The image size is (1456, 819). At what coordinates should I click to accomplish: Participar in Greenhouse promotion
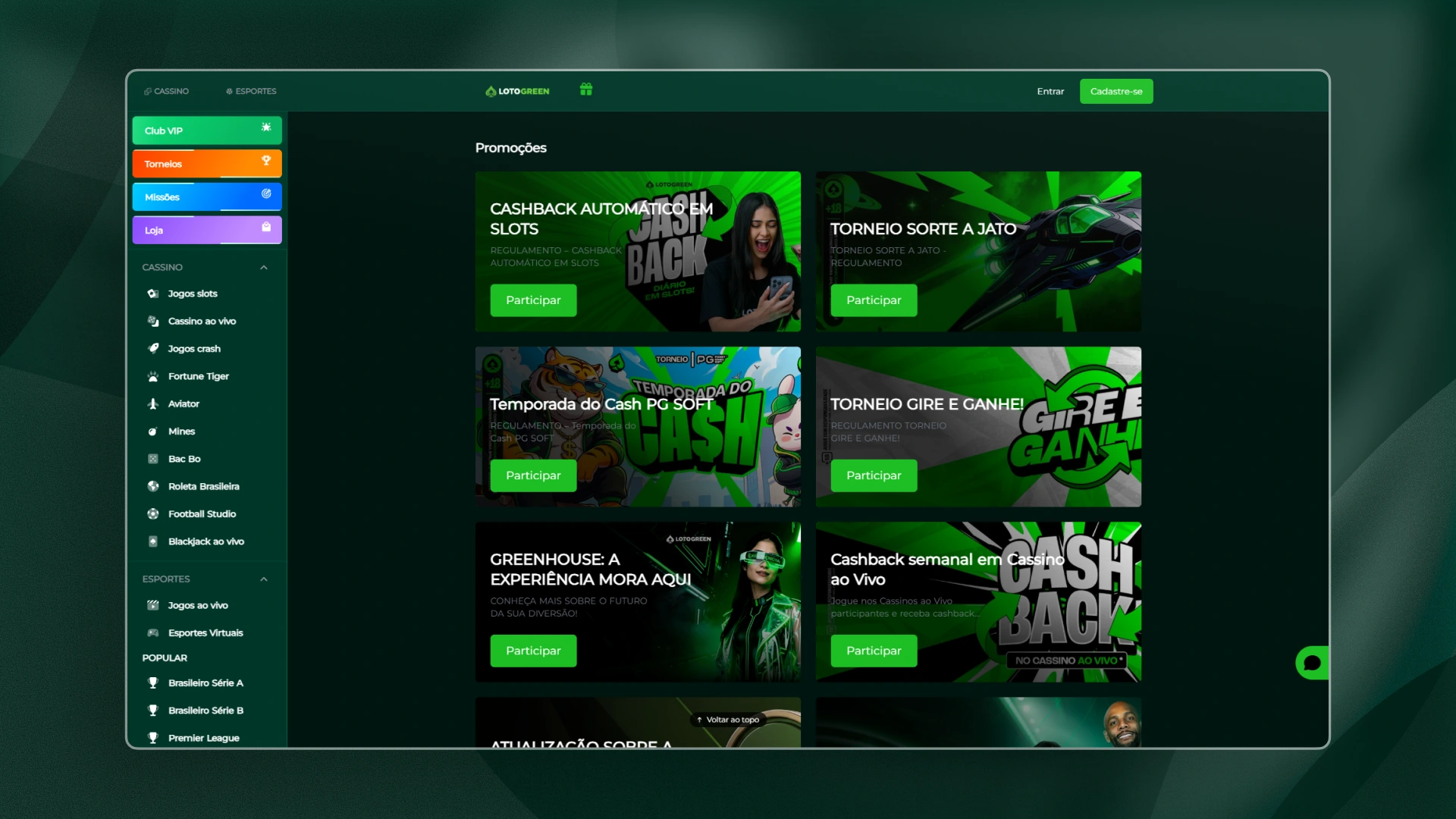[x=533, y=651]
